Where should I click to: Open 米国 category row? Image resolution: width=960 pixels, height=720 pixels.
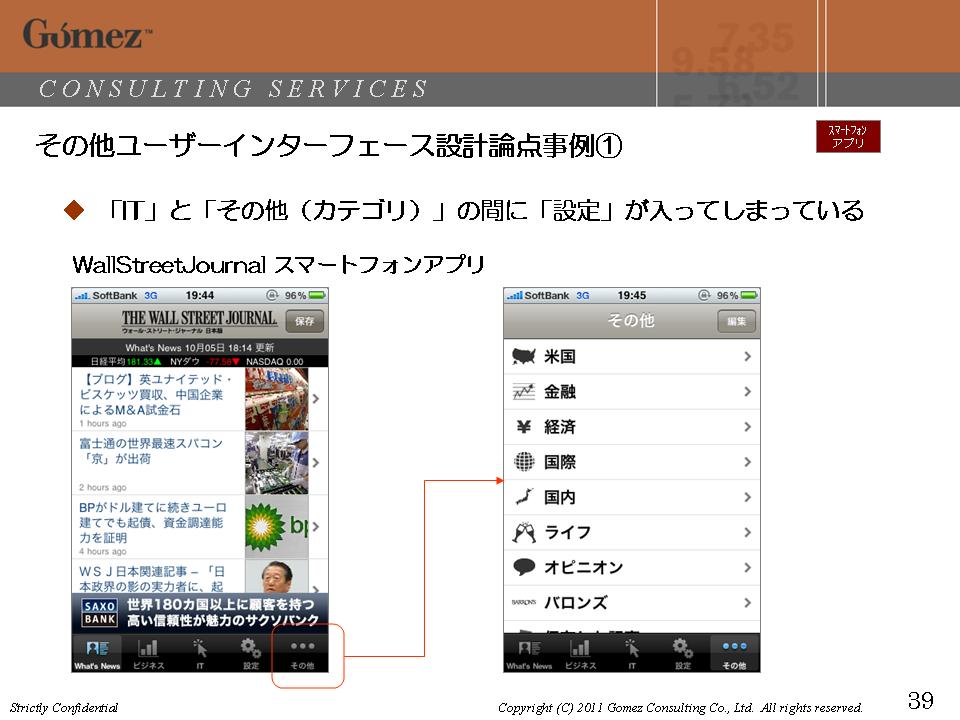(x=631, y=356)
